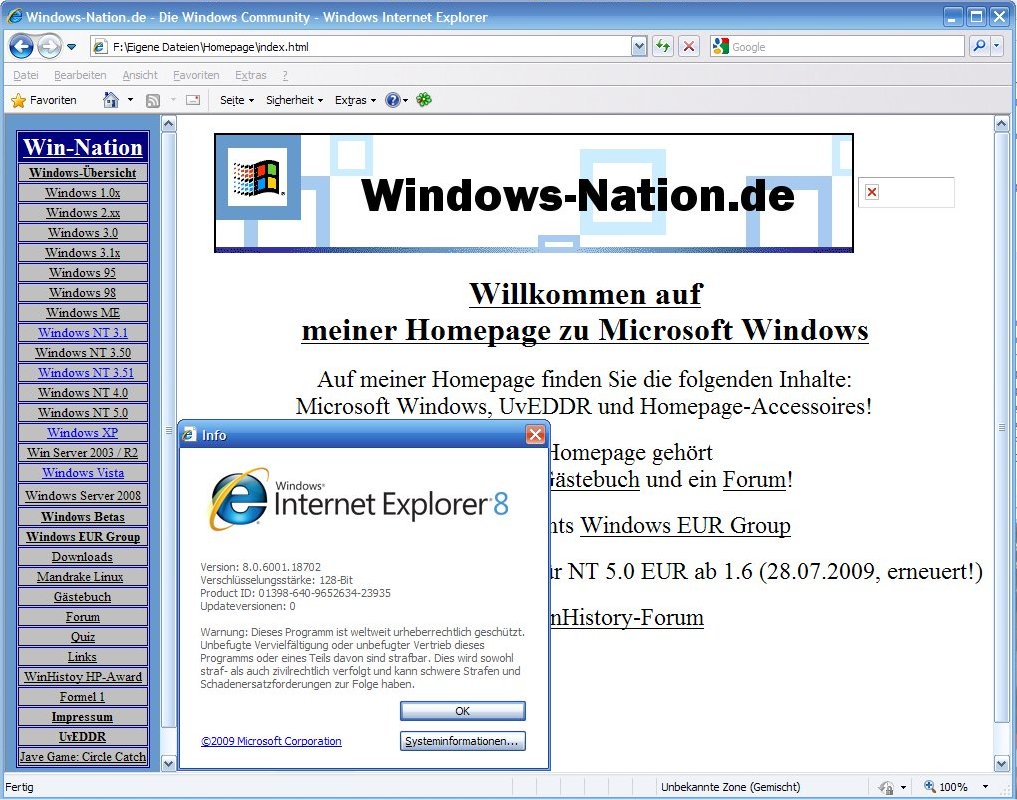Open the ©2009 Microsoft Corporation link
This screenshot has height=800, width=1017.
(x=271, y=741)
